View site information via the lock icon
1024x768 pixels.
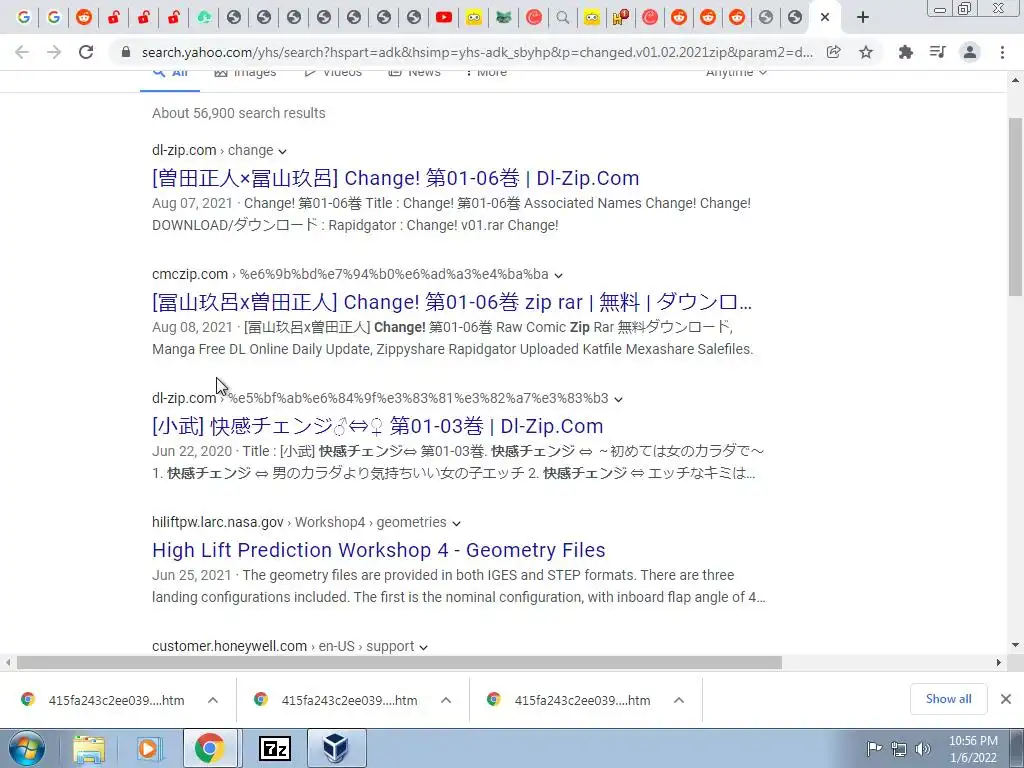(x=126, y=52)
